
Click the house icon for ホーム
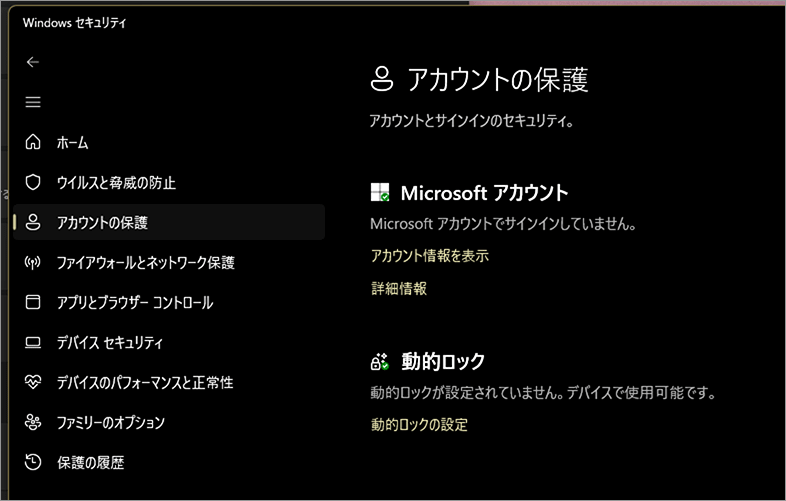click(33, 142)
